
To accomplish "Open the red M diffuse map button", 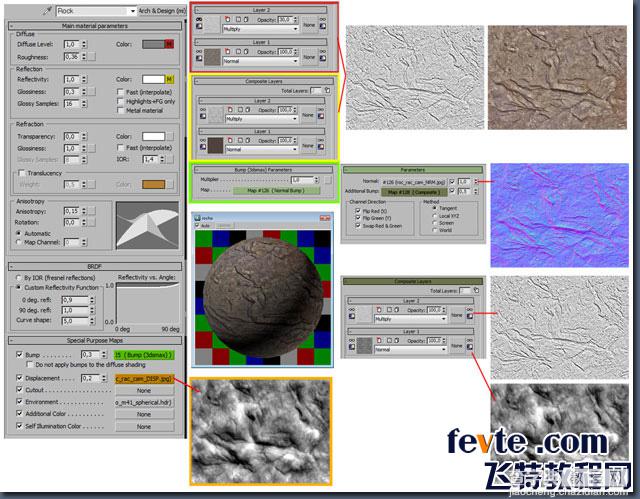I will [169, 44].
